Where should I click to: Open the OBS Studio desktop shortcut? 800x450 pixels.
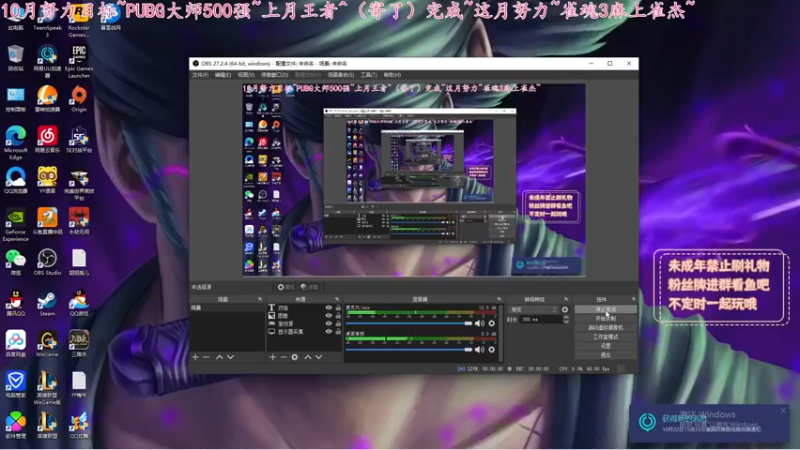(x=47, y=262)
